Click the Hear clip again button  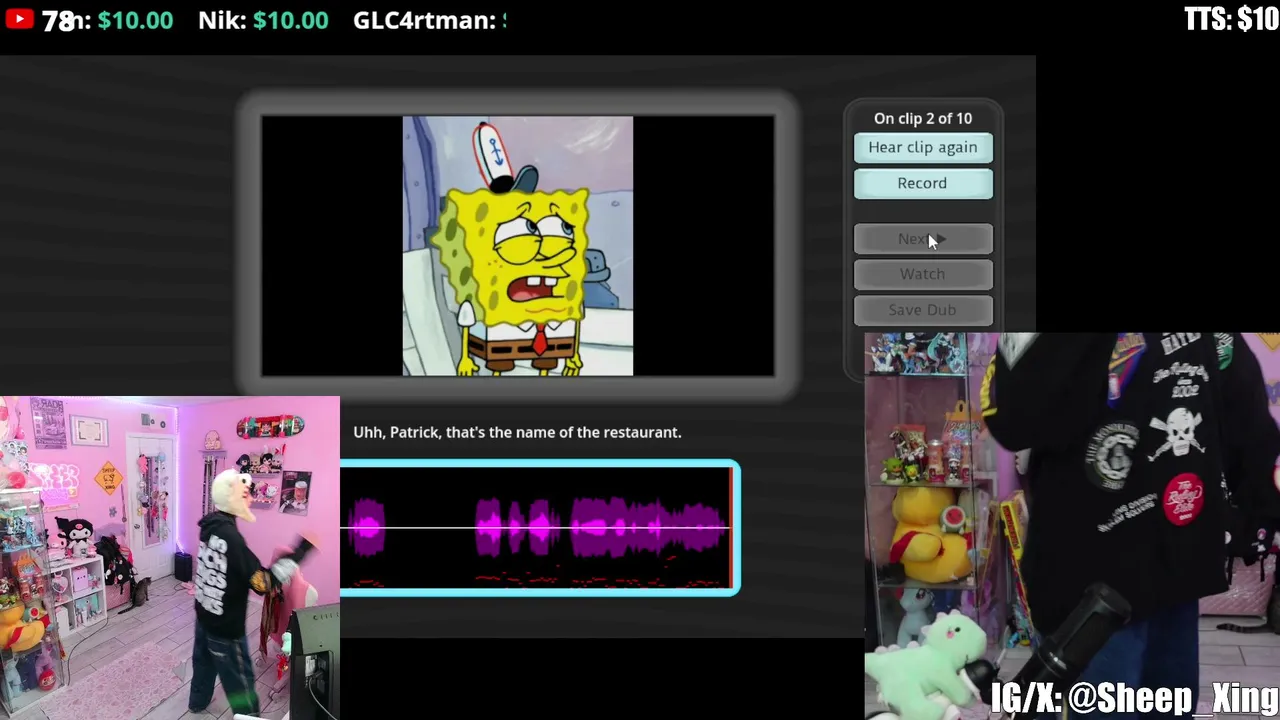[923, 147]
